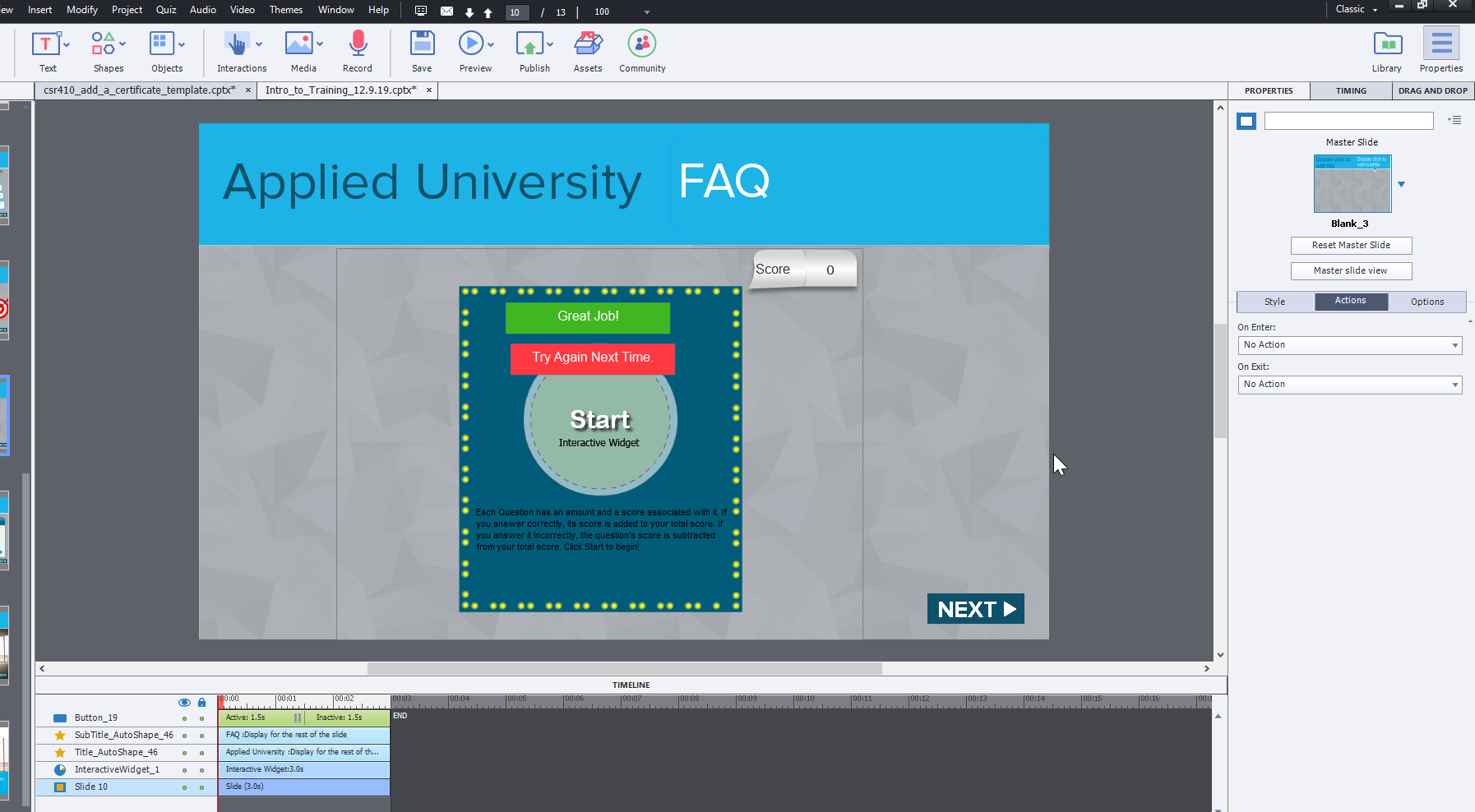1475x812 pixels.
Task: Click the Reset Master Slide button
Action: (1351, 246)
